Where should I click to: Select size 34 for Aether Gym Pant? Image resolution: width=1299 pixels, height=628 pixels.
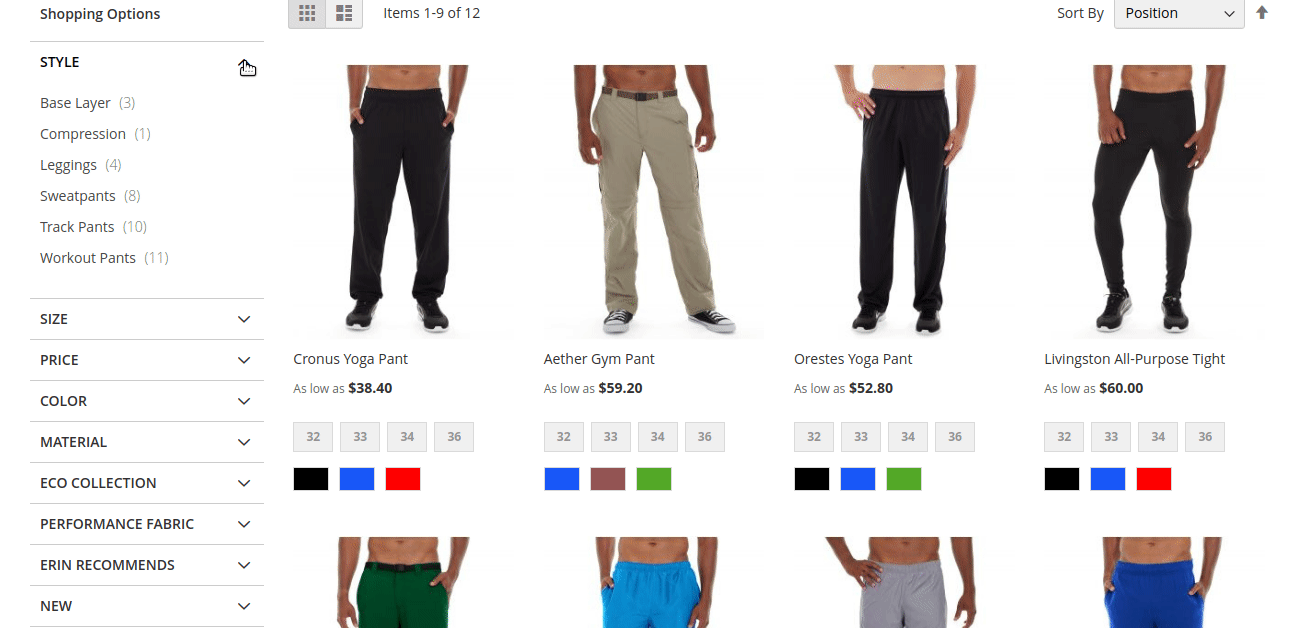pyautogui.click(x=657, y=437)
